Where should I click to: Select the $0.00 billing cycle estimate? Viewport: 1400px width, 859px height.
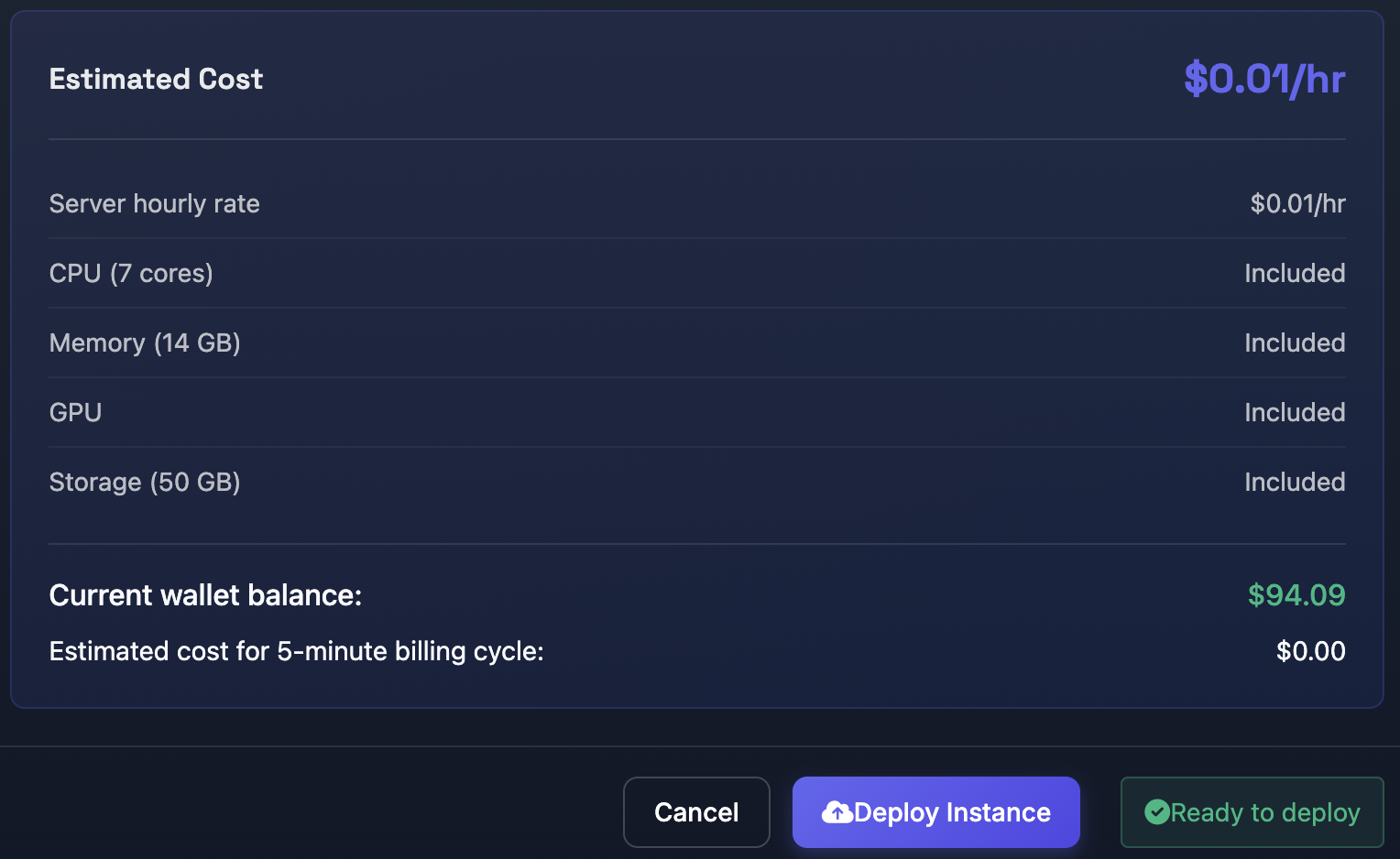click(x=1311, y=651)
